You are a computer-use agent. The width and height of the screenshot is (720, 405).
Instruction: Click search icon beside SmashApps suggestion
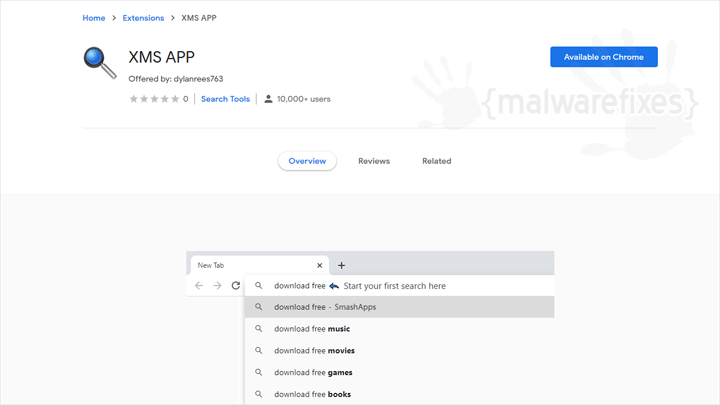tap(259, 307)
